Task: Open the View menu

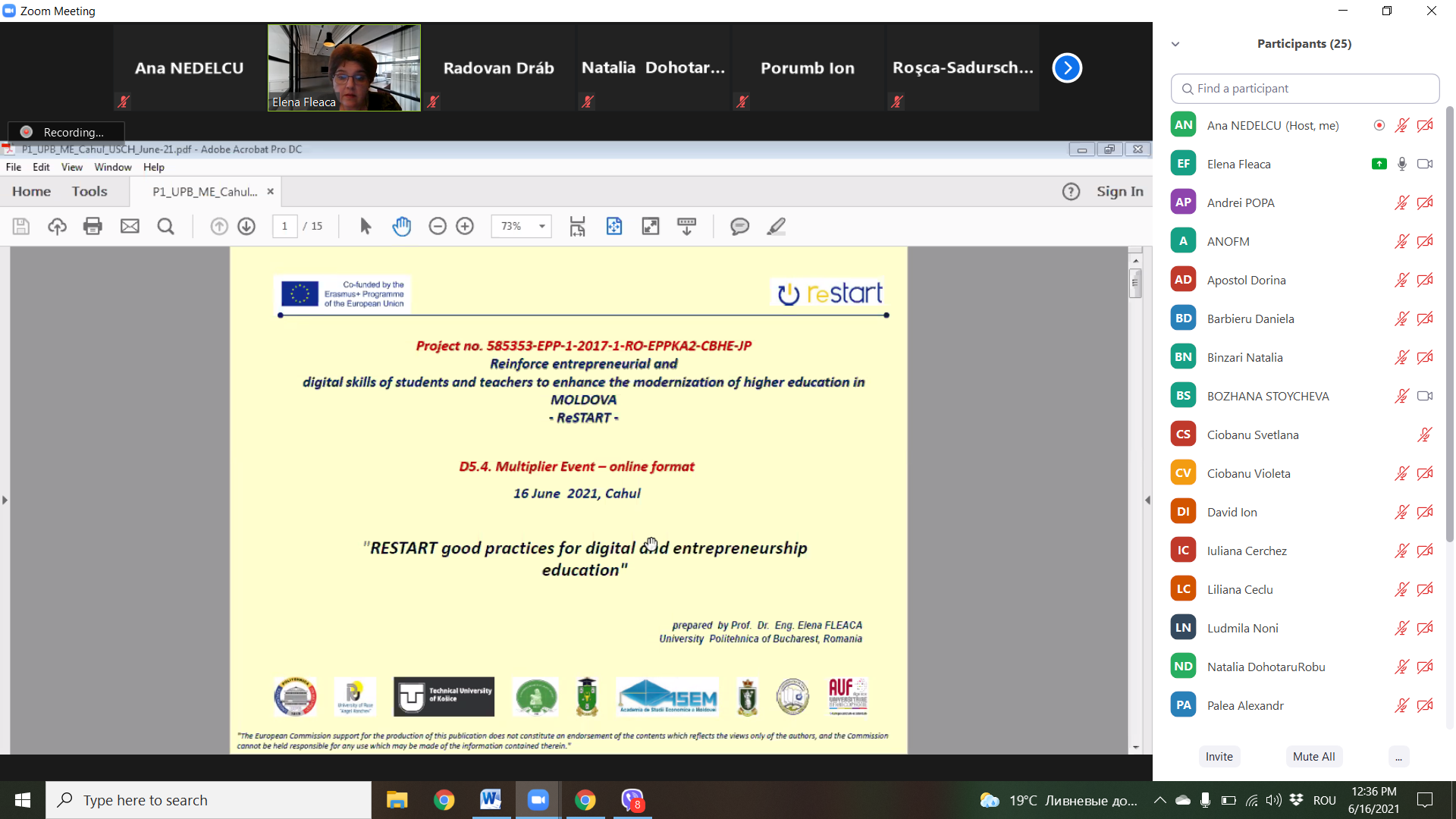Action: click(x=72, y=167)
